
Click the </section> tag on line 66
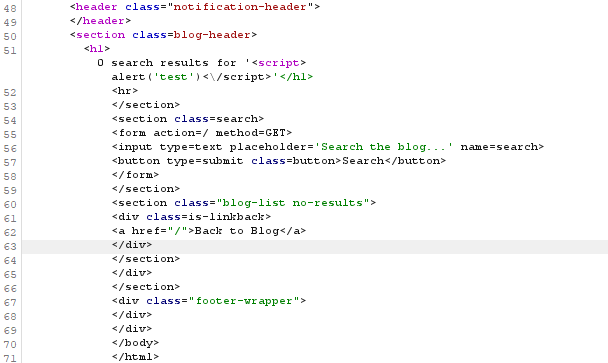click(146, 287)
